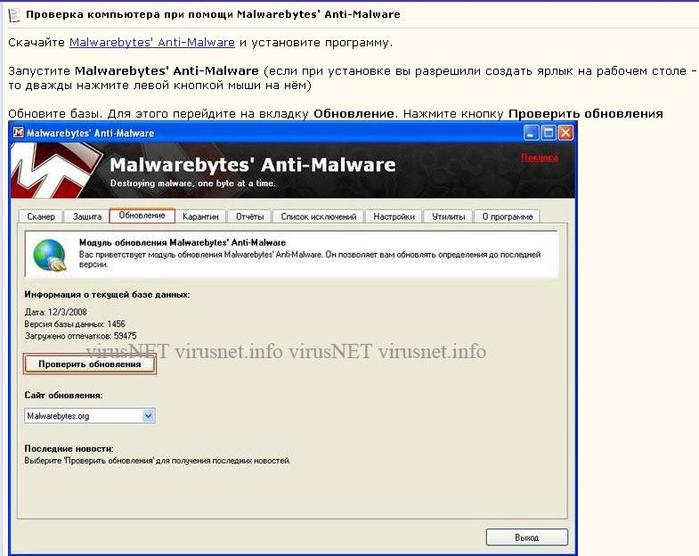This screenshot has height=556, width=699.
Task: Go to the Отчёты tab
Action: coord(250,217)
